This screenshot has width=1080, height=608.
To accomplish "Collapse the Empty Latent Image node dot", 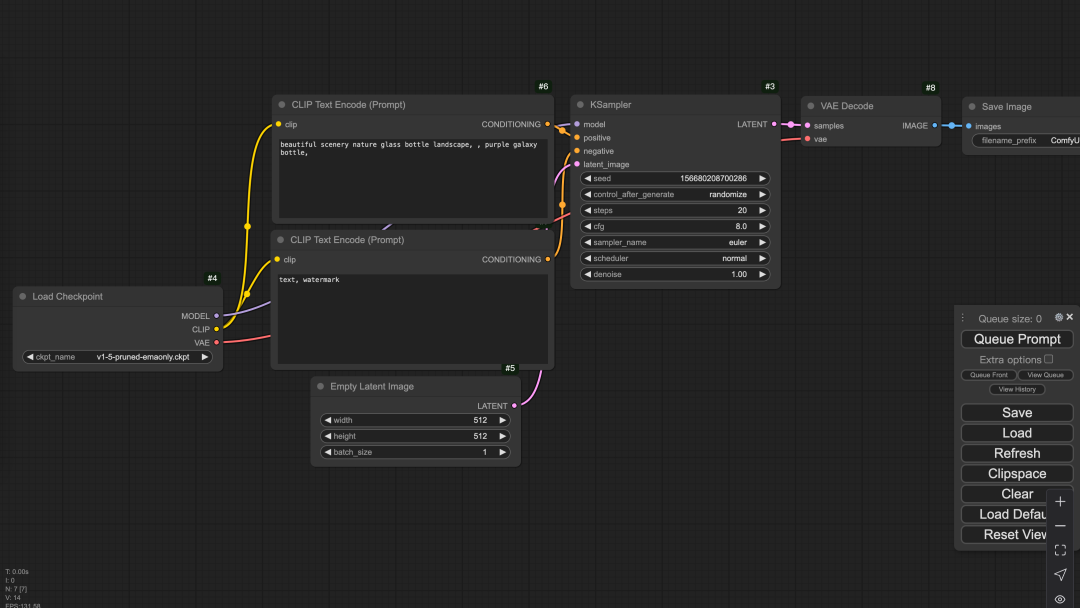I will [320, 386].
